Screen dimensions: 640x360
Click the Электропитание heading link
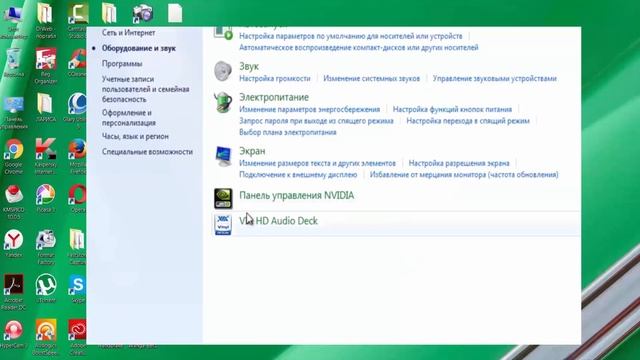click(274, 97)
